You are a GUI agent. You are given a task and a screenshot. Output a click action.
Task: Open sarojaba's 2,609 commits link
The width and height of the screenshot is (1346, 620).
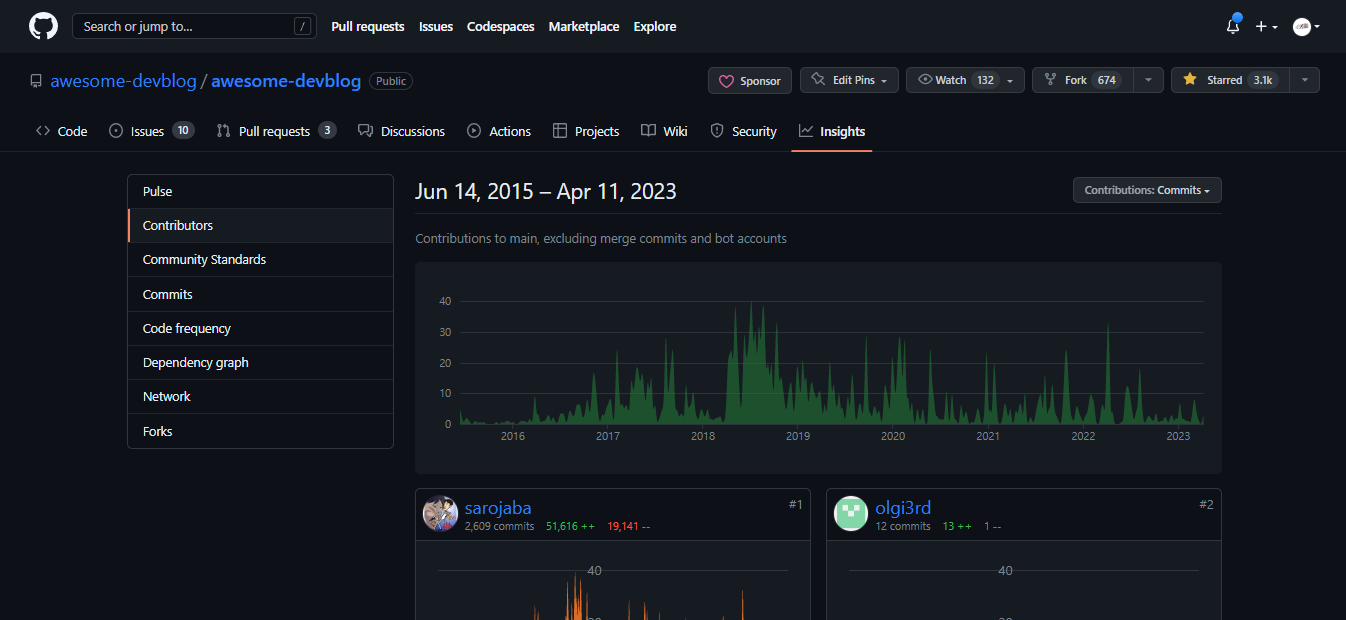point(499,526)
